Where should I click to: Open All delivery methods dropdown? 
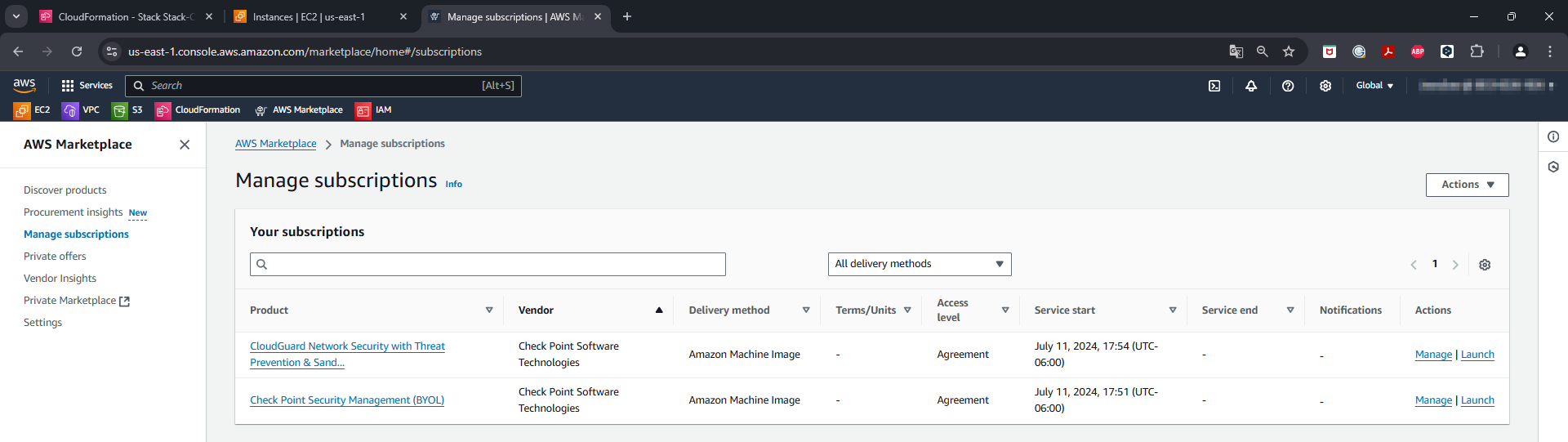tap(920, 264)
